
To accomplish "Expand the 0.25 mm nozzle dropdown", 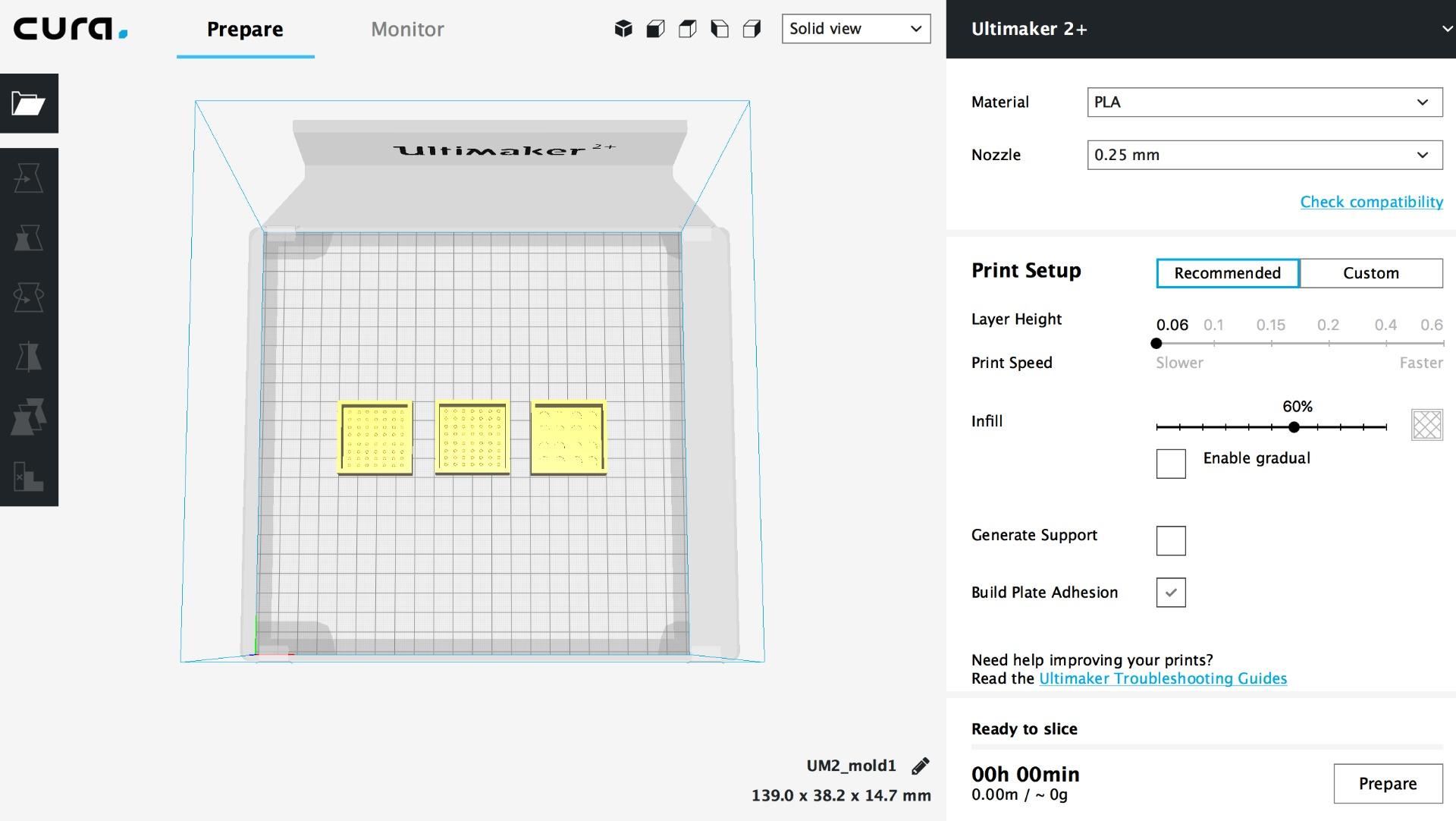I will pyautogui.click(x=1264, y=155).
